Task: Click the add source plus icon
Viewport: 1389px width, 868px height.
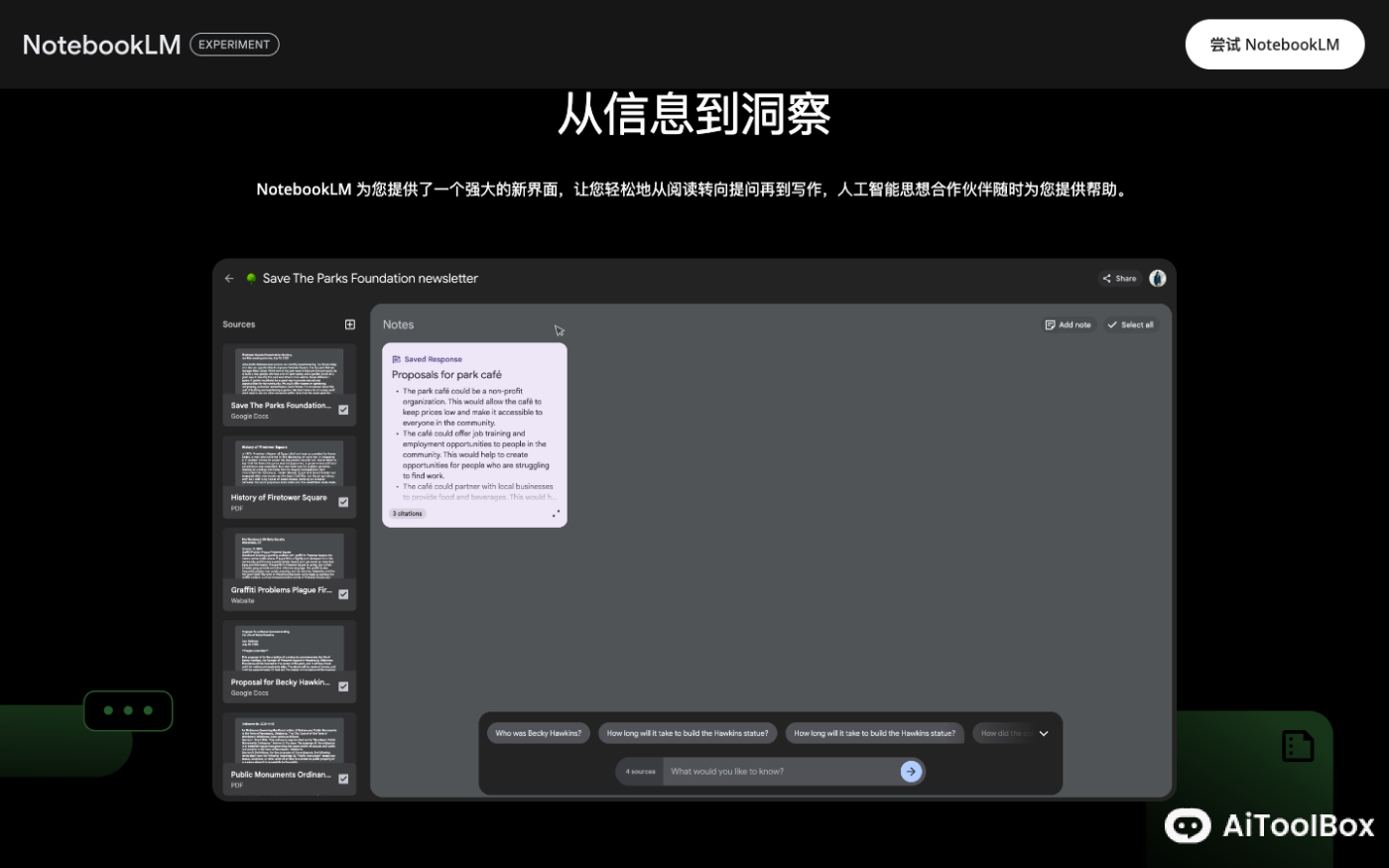Action: pos(349,324)
